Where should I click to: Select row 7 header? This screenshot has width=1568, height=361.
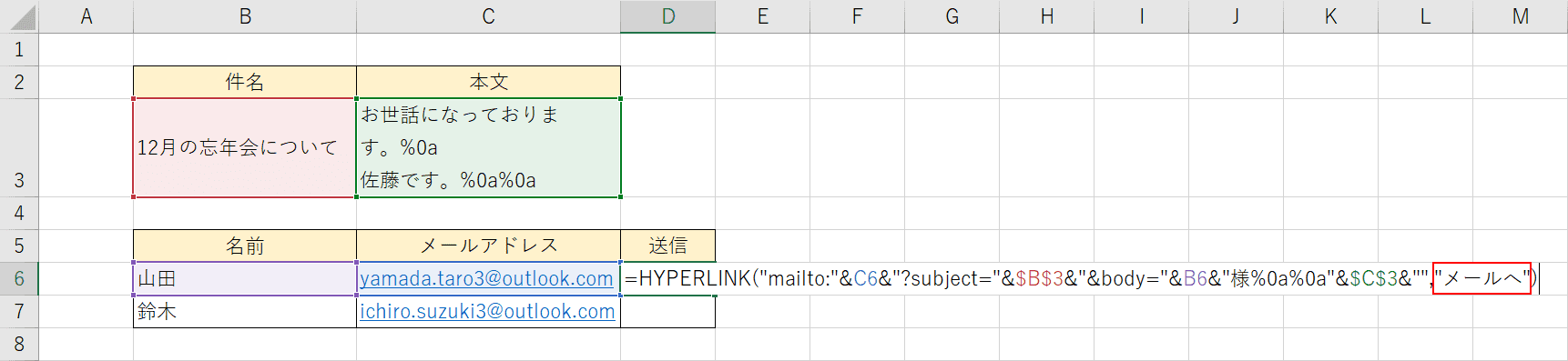click(19, 311)
